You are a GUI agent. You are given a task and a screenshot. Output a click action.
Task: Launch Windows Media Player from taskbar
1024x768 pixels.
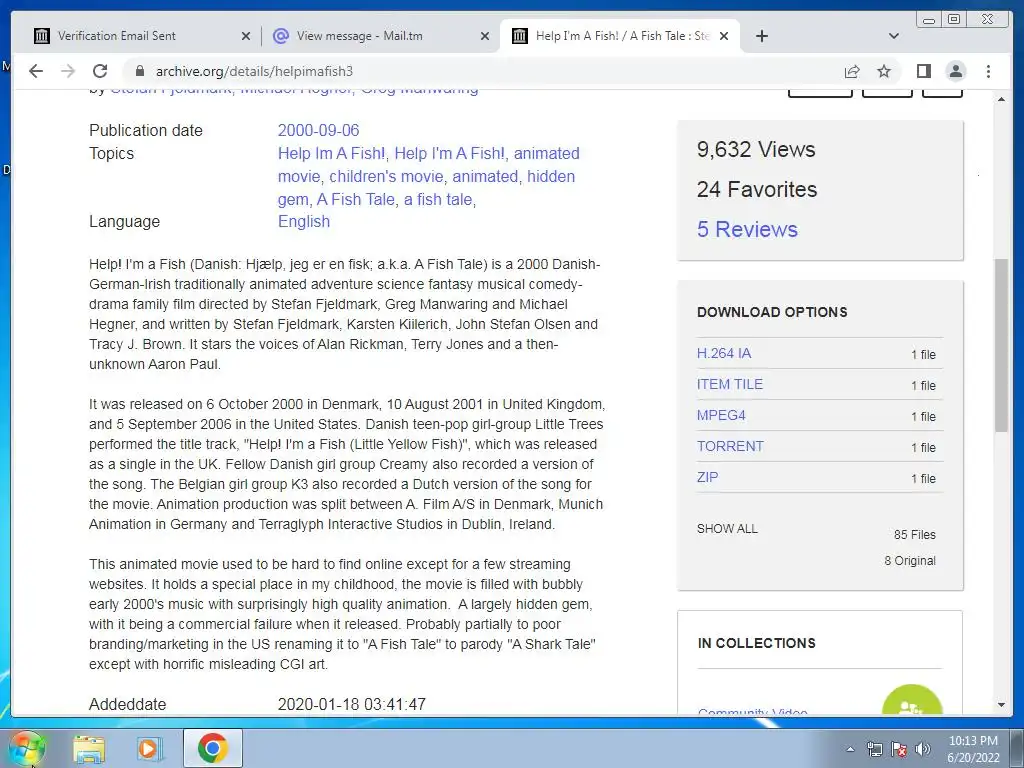pyautogui.click(x=150, y=748)
